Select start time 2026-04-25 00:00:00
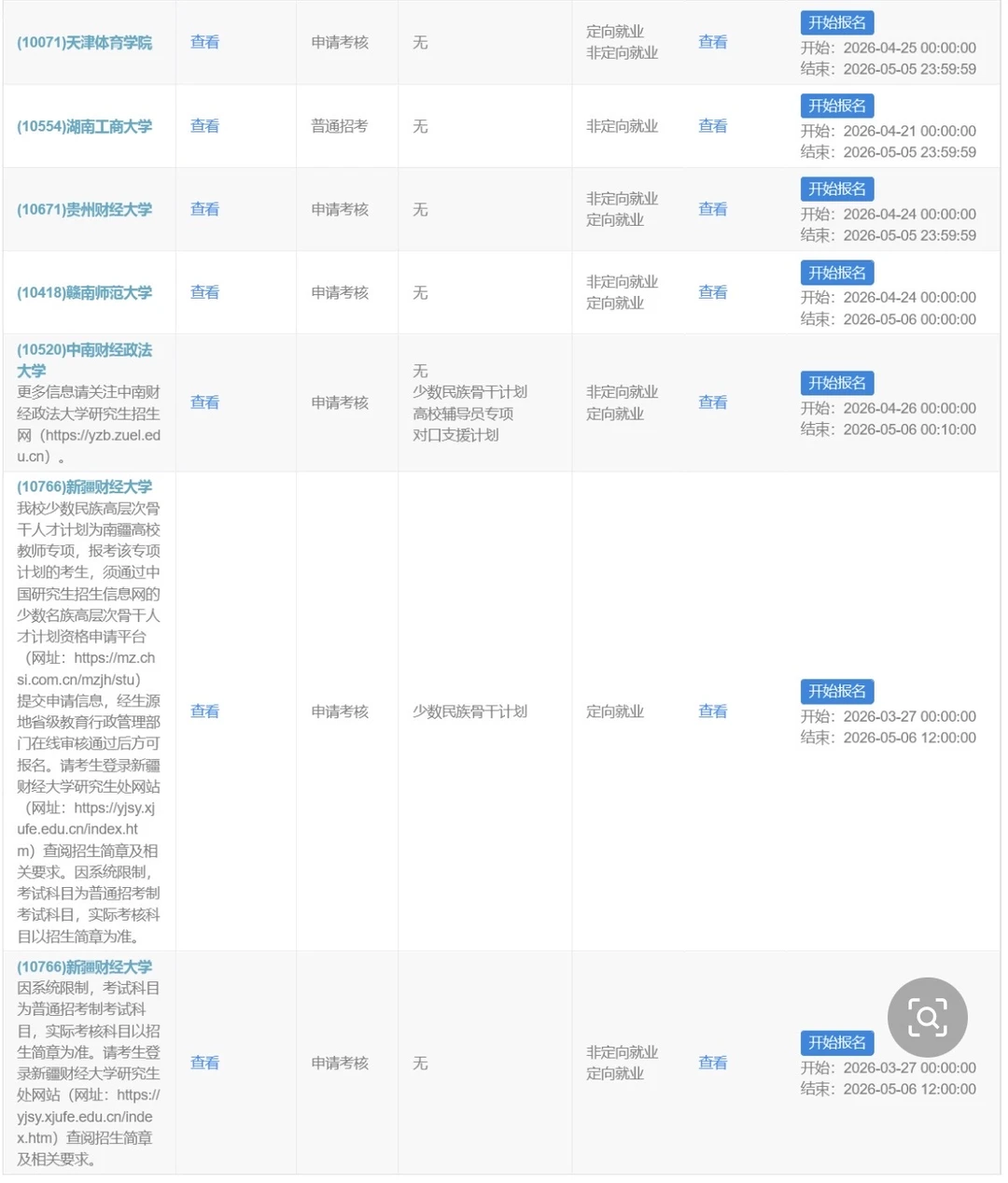The image size is (1008, 1183). coord(909,48)
